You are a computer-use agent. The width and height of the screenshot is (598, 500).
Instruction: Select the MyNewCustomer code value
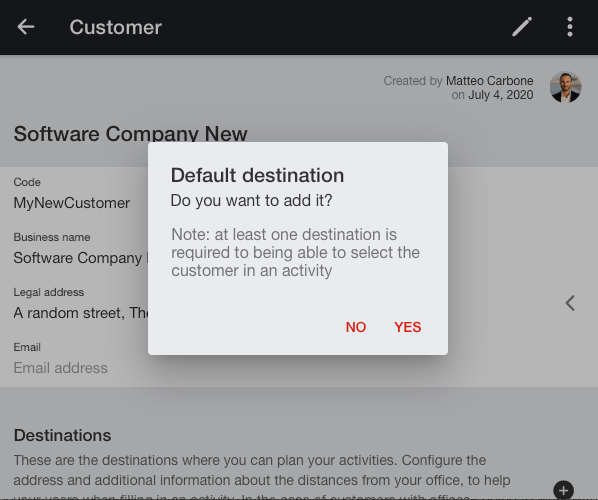click(72, 203)
